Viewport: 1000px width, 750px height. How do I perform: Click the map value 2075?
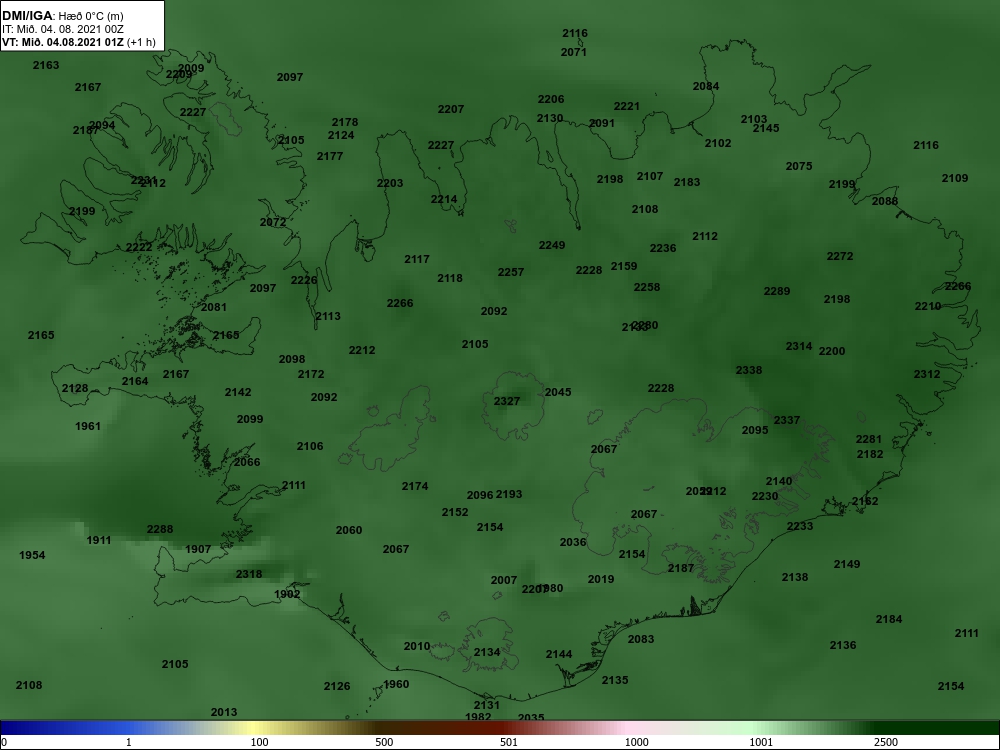click(x=799, y=166)
